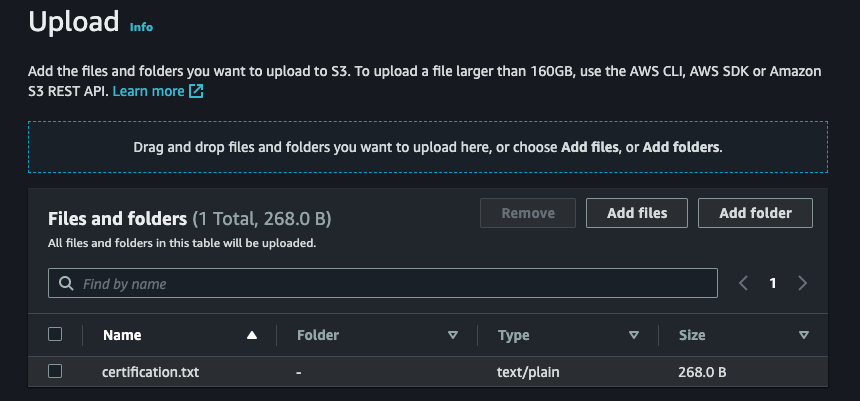This screenshot has width=860, height=401.
Task: Follow the Learn more link
Action: (x=148, y=91)
